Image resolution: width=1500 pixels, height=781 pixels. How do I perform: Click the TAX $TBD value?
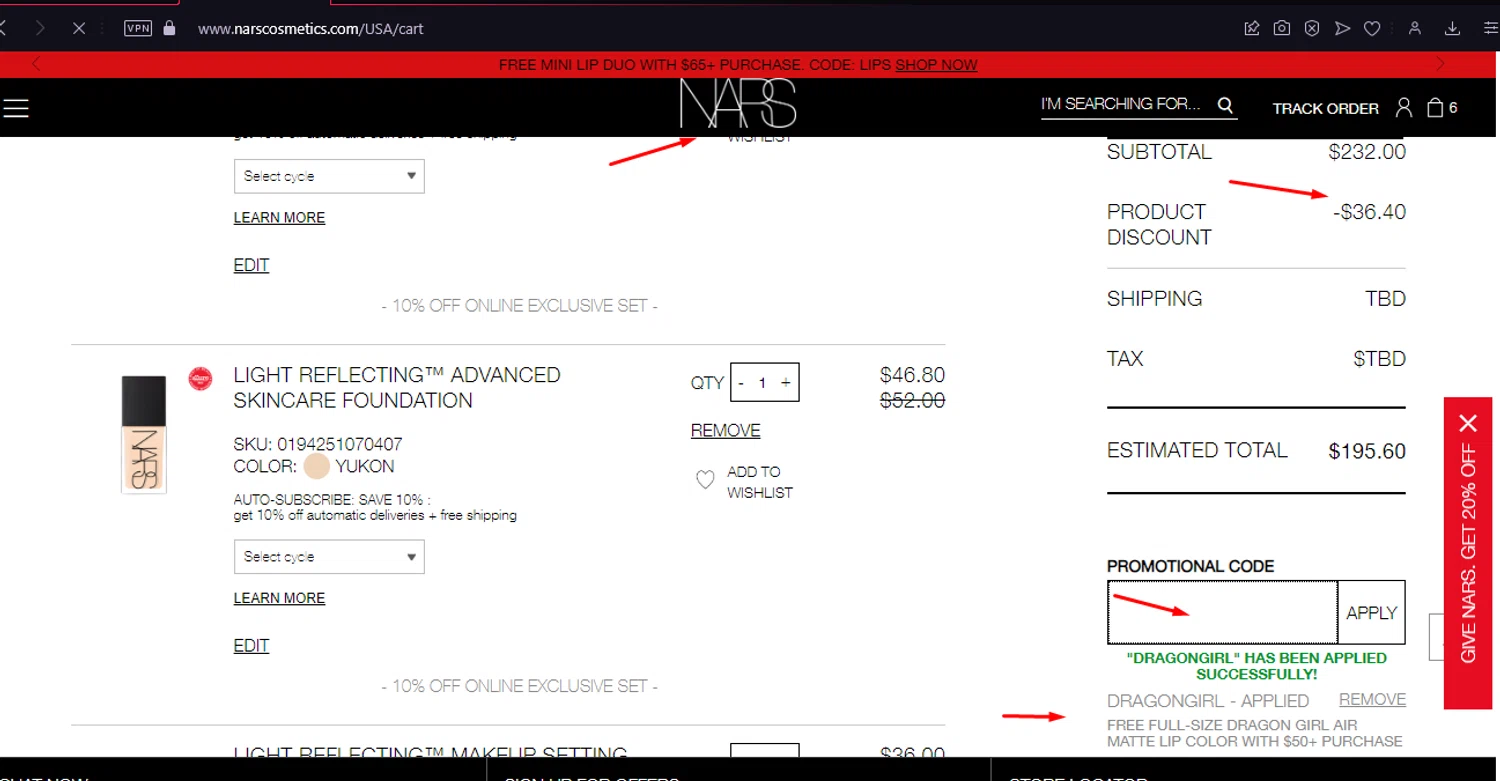point(1379,359)
